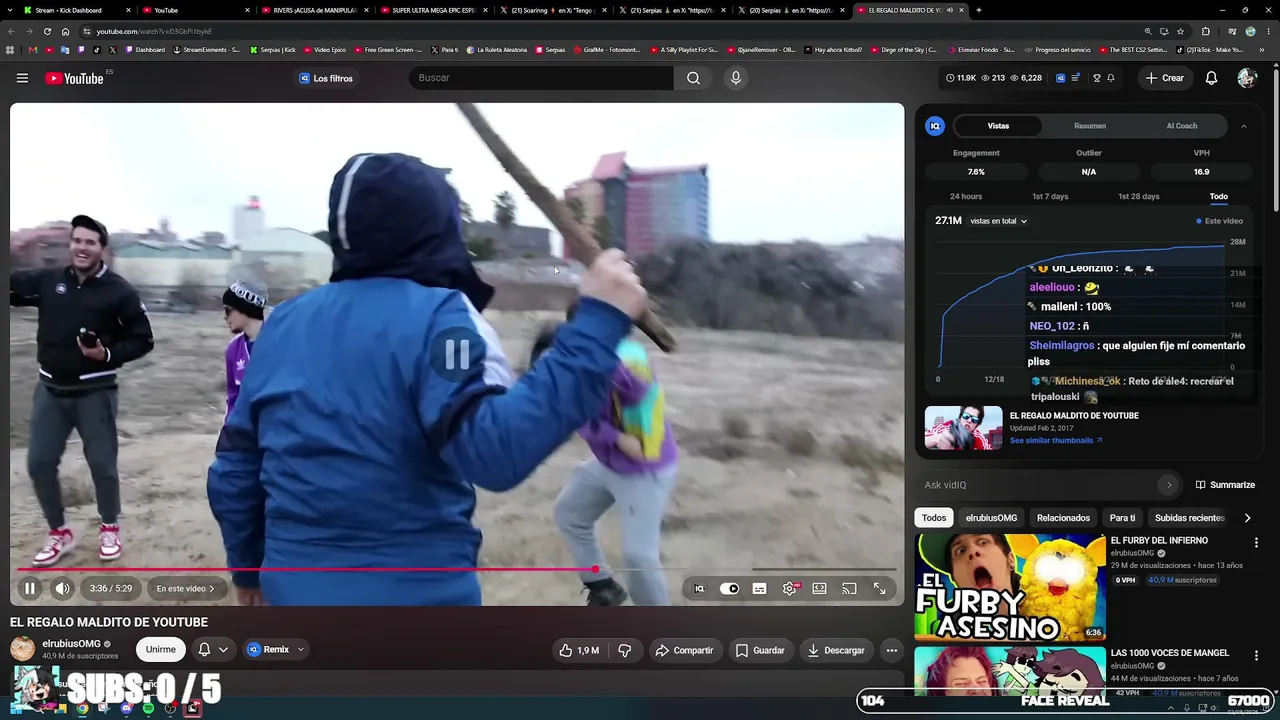Open the subscription notification bell dropdown
The image size is (1280, 720).
coord(213,650)
